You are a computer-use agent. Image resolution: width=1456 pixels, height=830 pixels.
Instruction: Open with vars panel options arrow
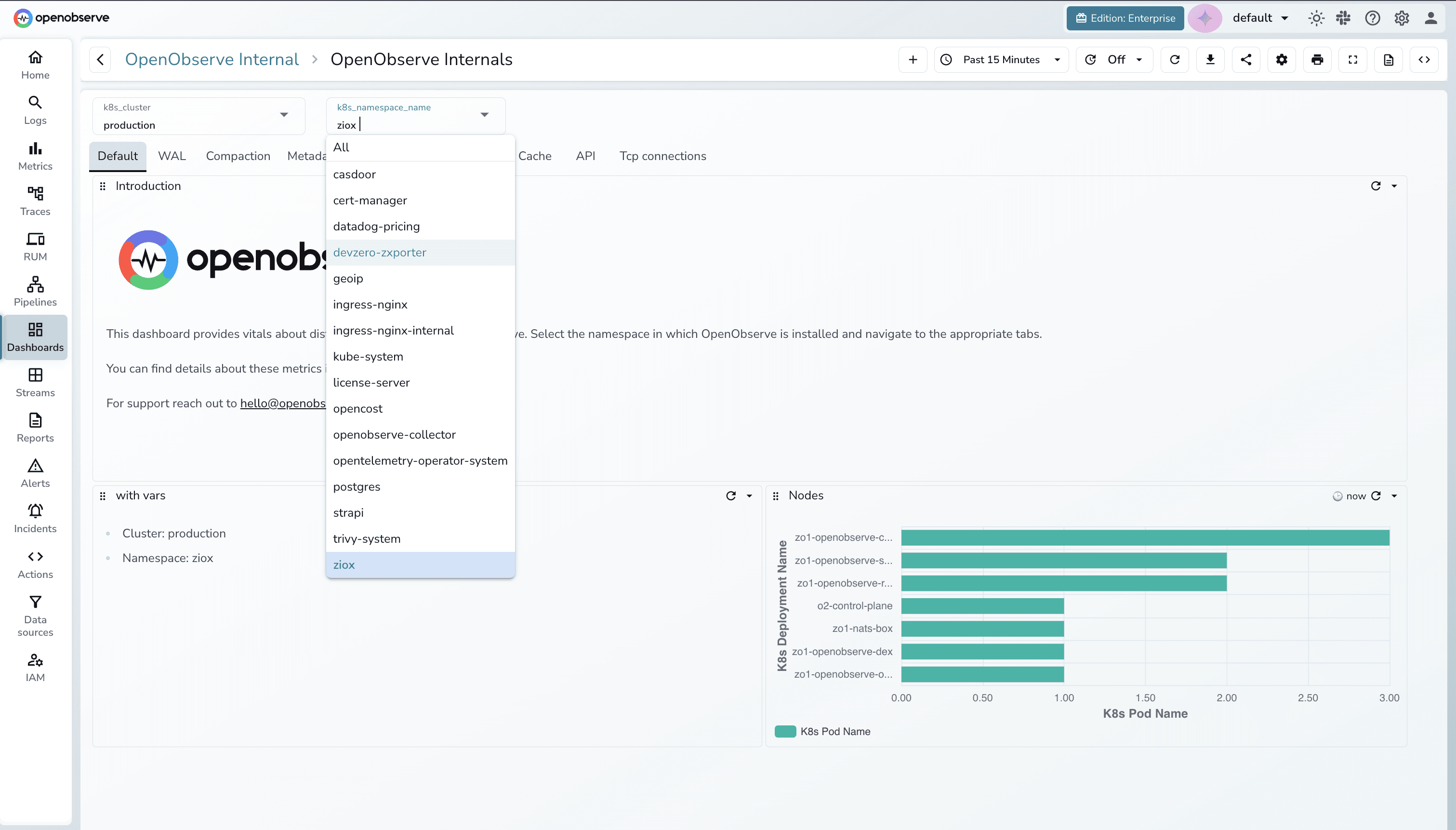coord(749,496)
